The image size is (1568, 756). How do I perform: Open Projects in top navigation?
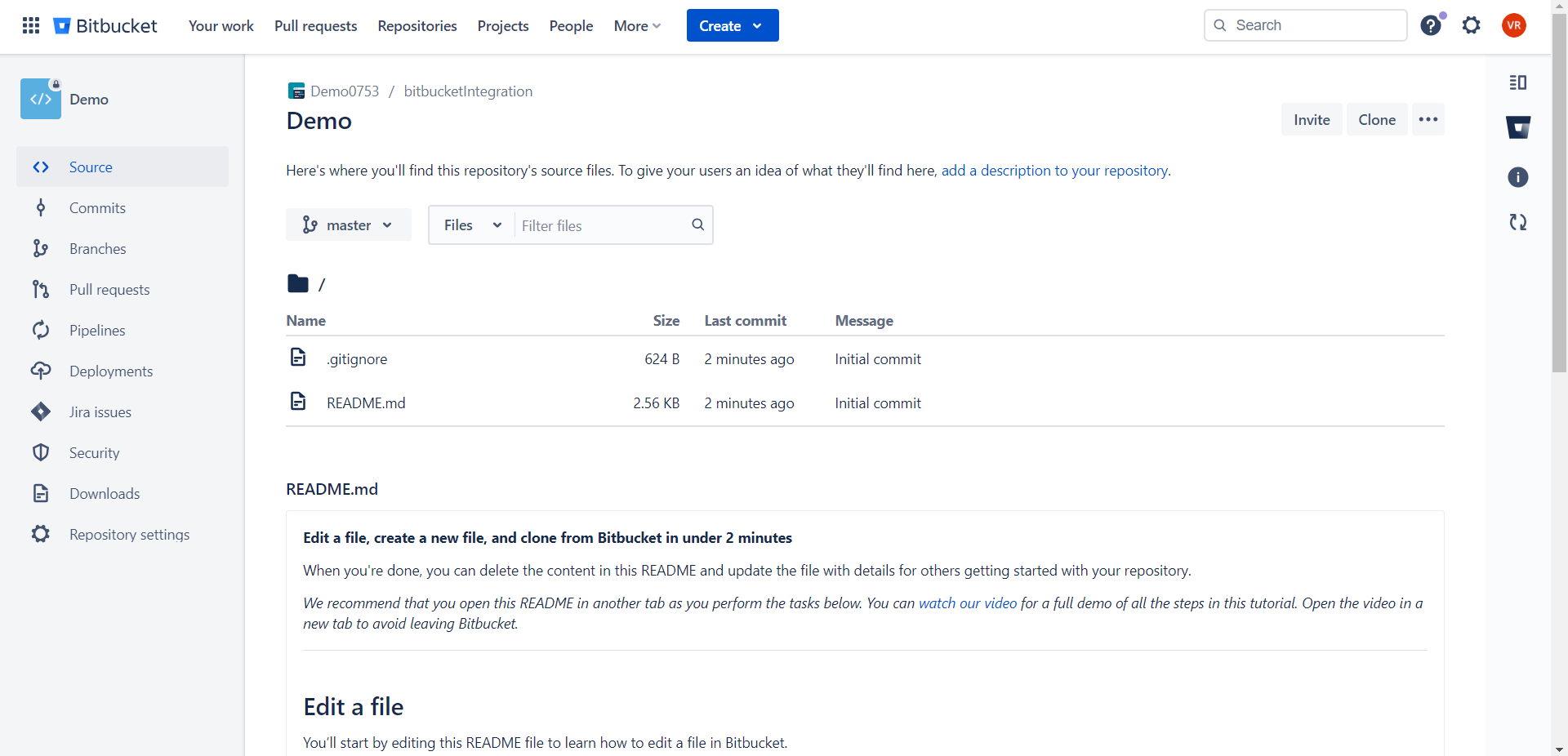pyautogui.click(x=503, y=26)
